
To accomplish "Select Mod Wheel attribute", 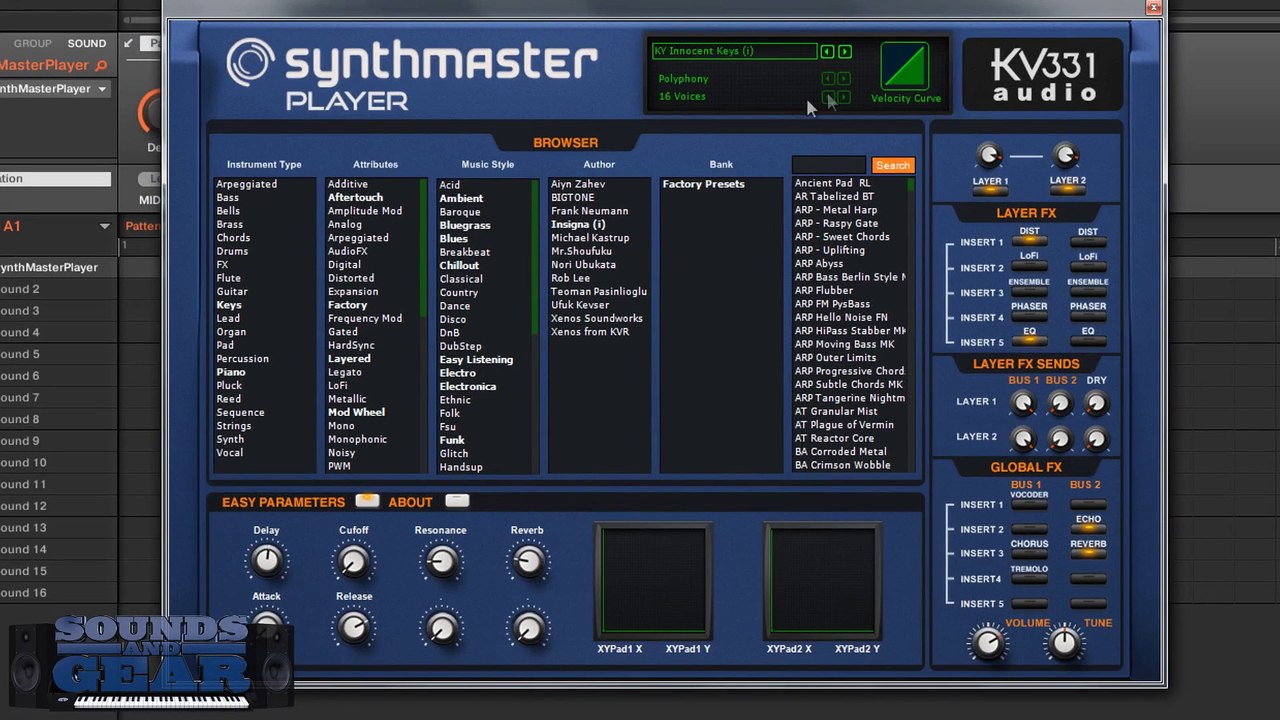I will pos(356,412).
